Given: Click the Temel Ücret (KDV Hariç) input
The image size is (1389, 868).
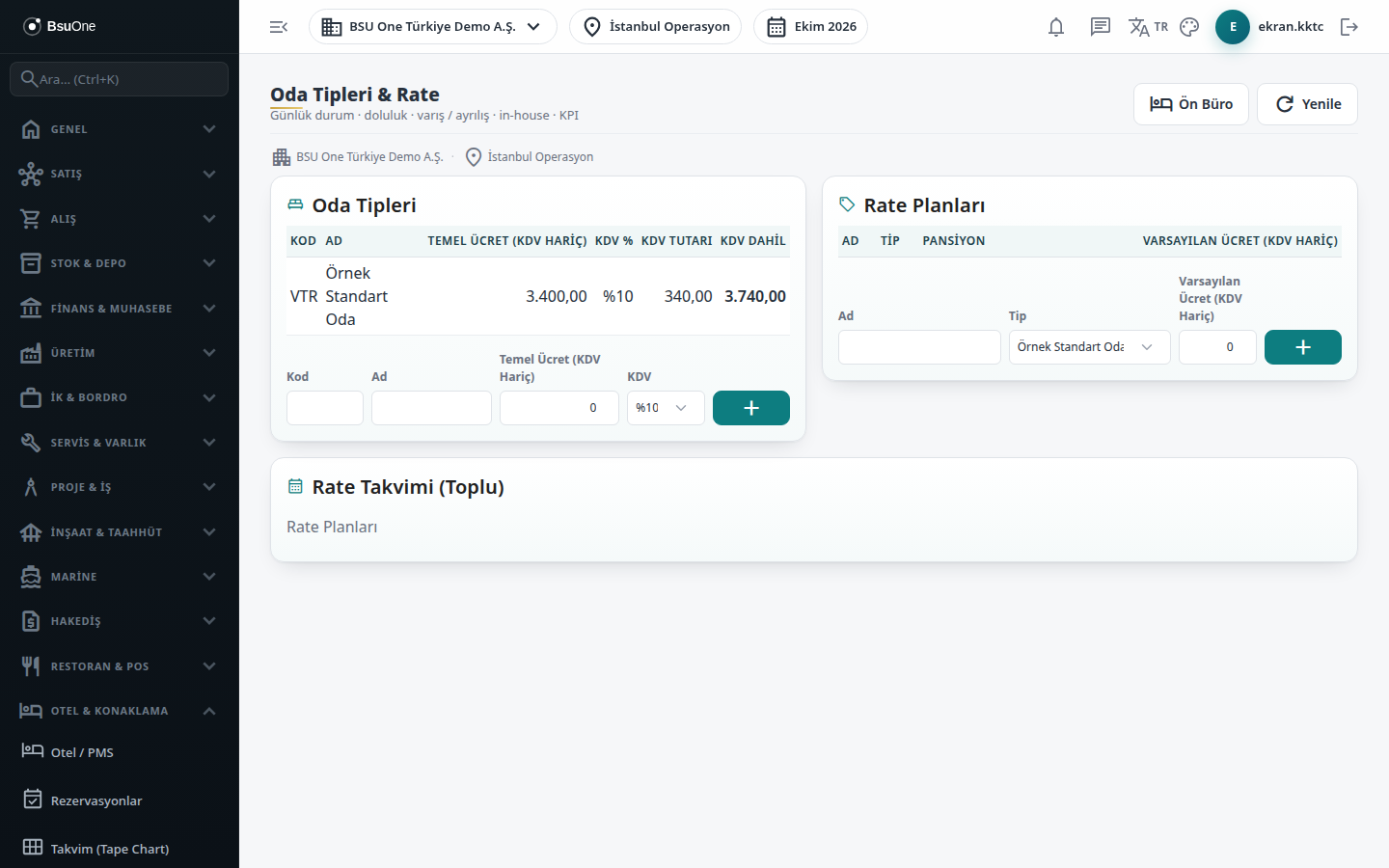Looking at the screenshot, I should click(559, 408).
